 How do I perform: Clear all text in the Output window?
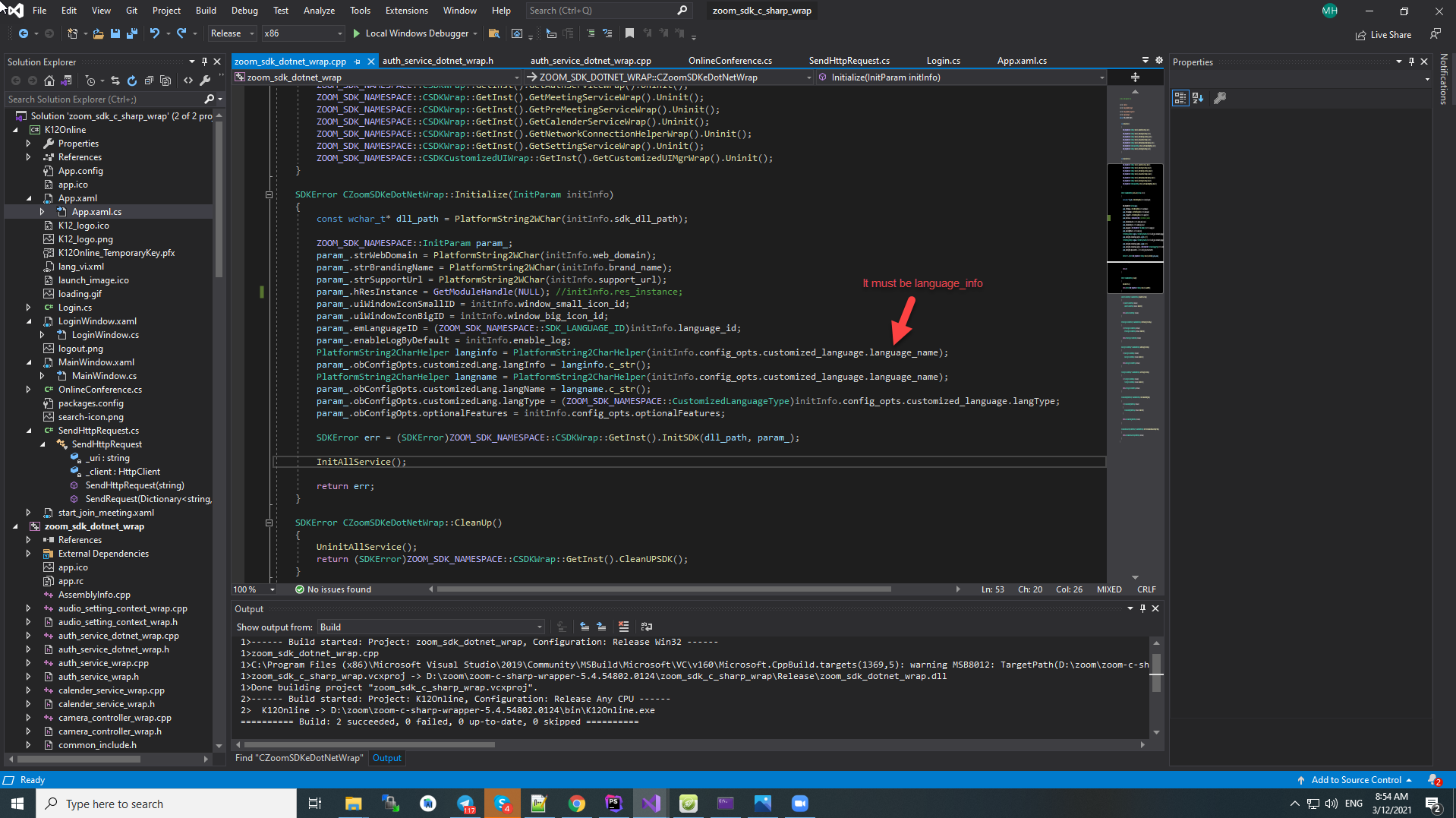pos(623,627)
